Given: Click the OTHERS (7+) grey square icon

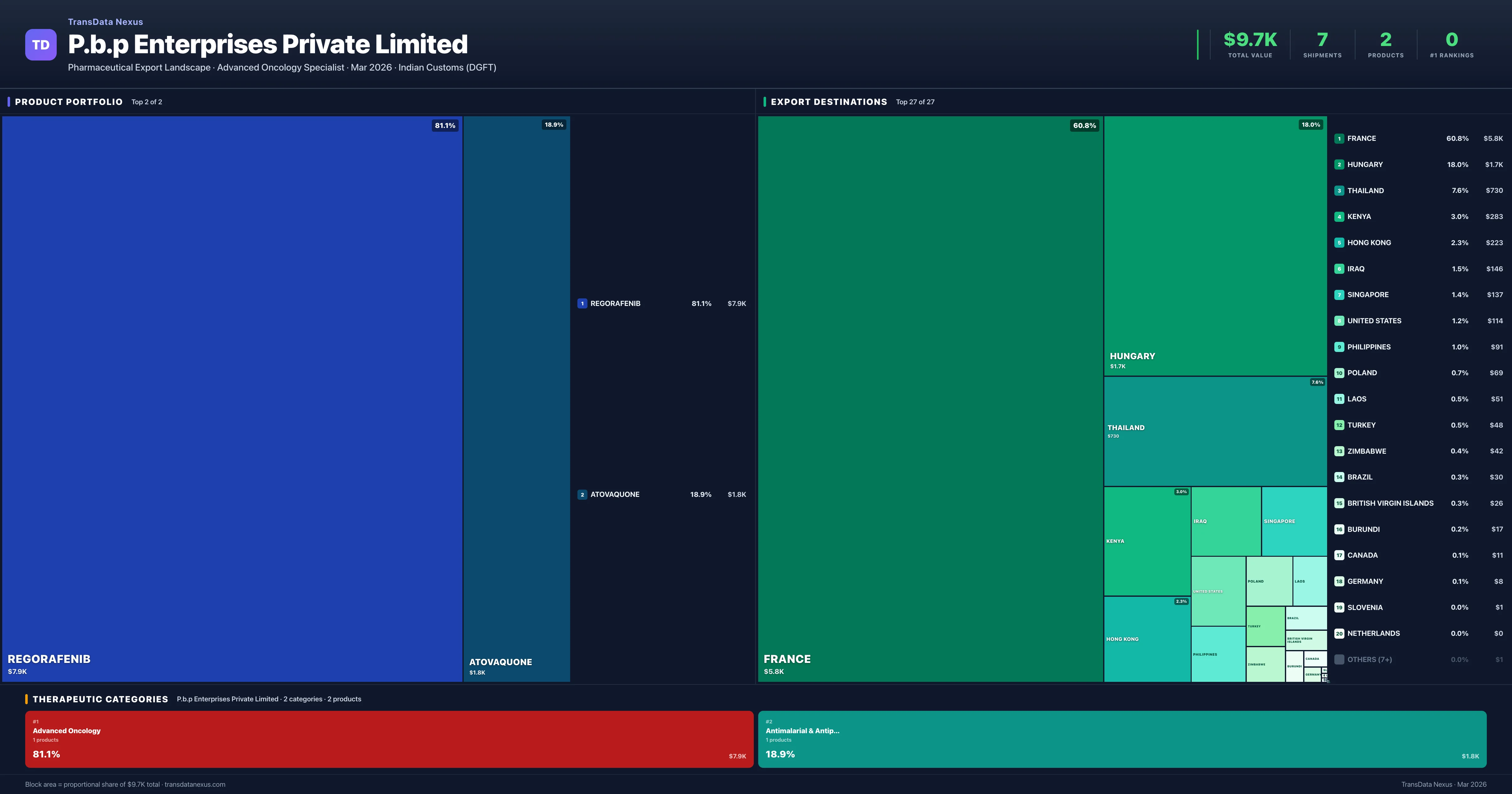Looking at the screenshot, I should point(1339,659).
